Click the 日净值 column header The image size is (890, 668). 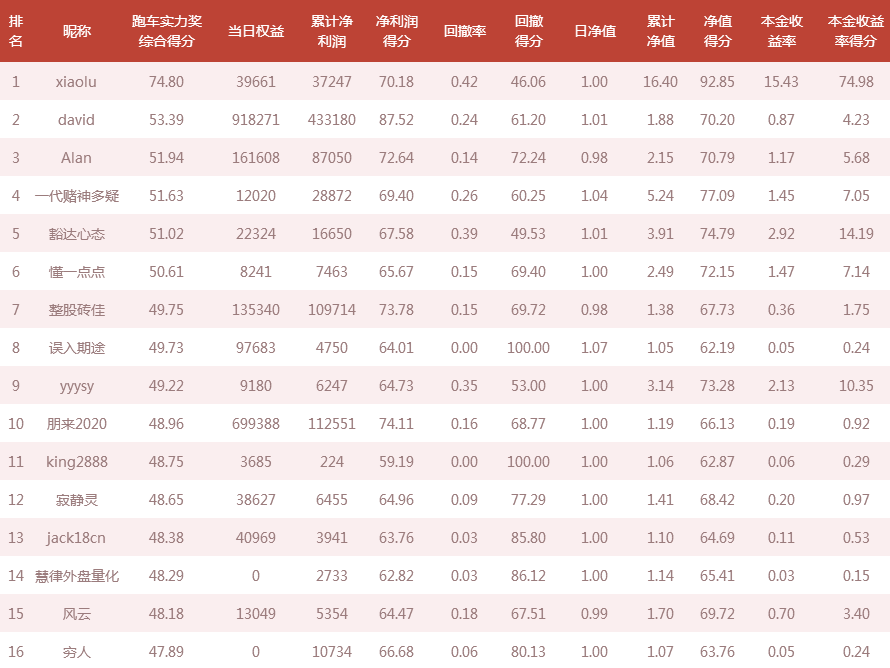(594, 31)
